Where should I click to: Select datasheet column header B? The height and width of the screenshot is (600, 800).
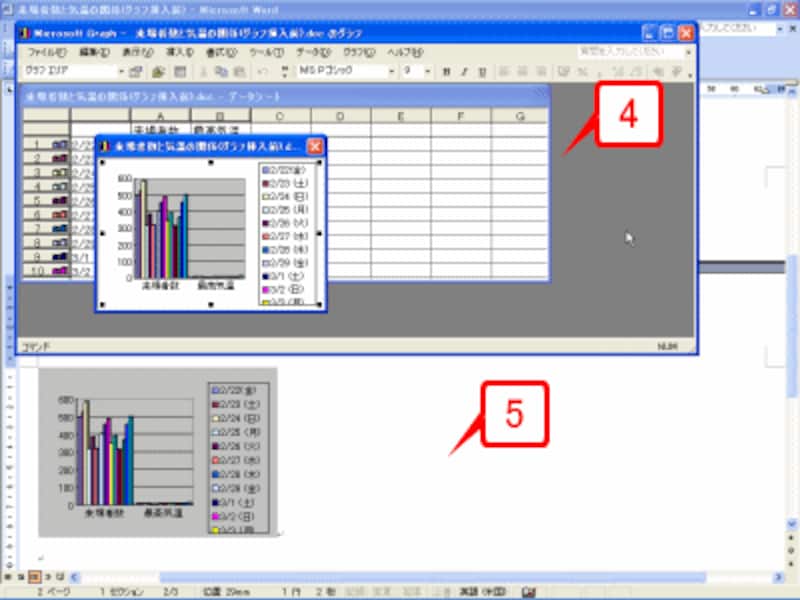coord(220,116)
